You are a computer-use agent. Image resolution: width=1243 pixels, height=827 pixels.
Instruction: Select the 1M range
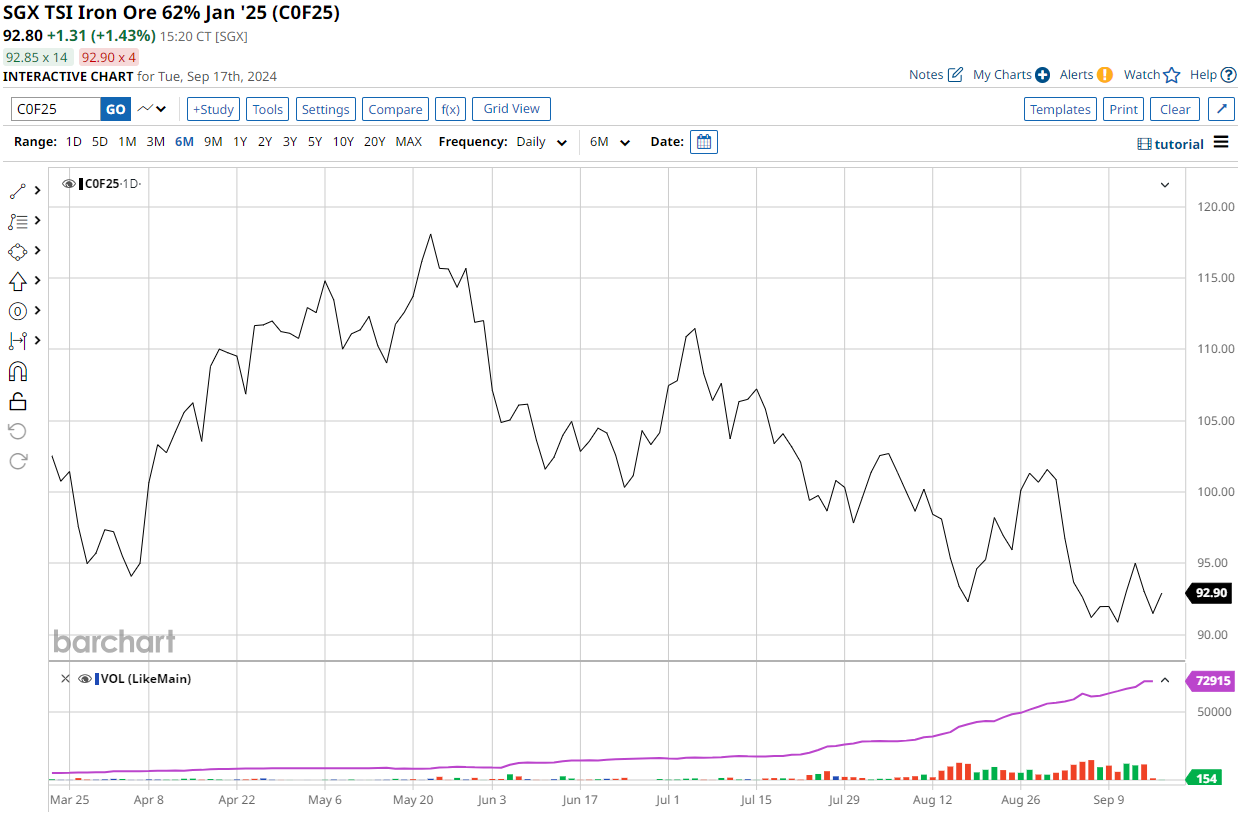point(127,142)
